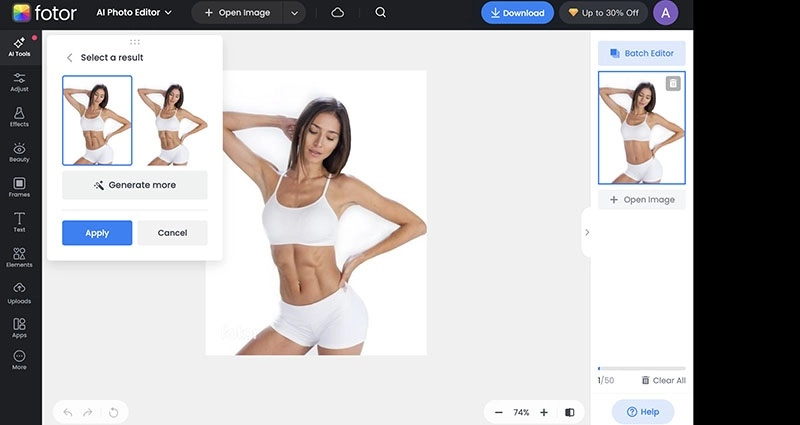Click the zoom in plus button
The height and width of the screenshot is (425, 800).
[x=544, y=412]
